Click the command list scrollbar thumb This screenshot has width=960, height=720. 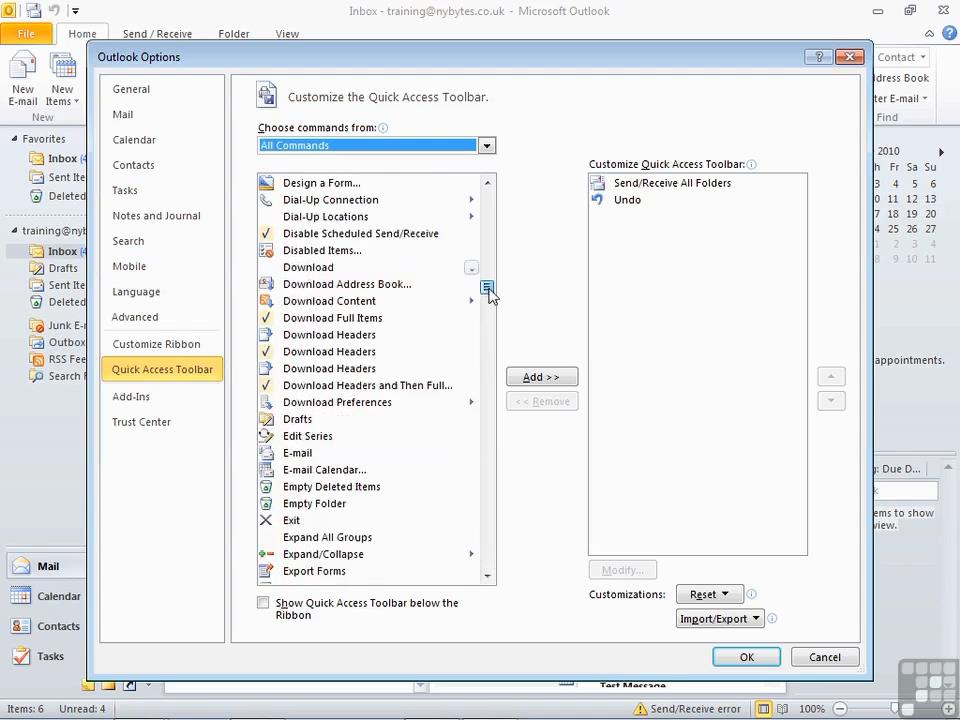point(487,286)
